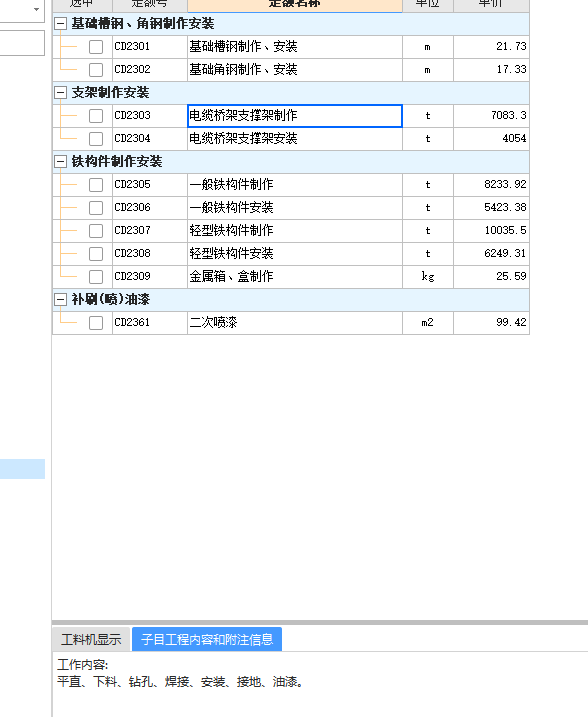Select the price cell 21.73
588x717 pixels.
coord(492,47)
